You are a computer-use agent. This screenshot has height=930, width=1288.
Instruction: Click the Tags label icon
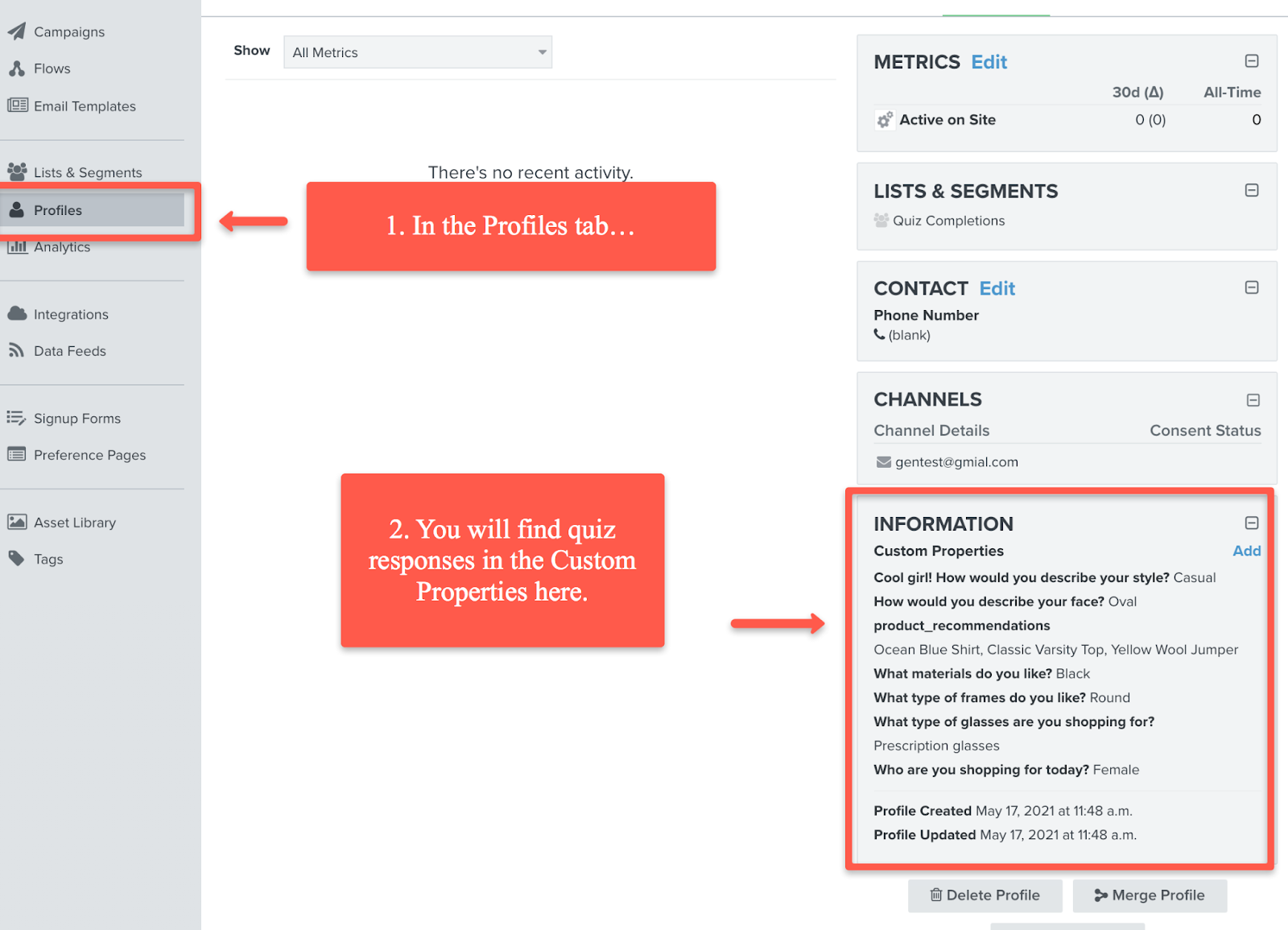coord(17,558)
